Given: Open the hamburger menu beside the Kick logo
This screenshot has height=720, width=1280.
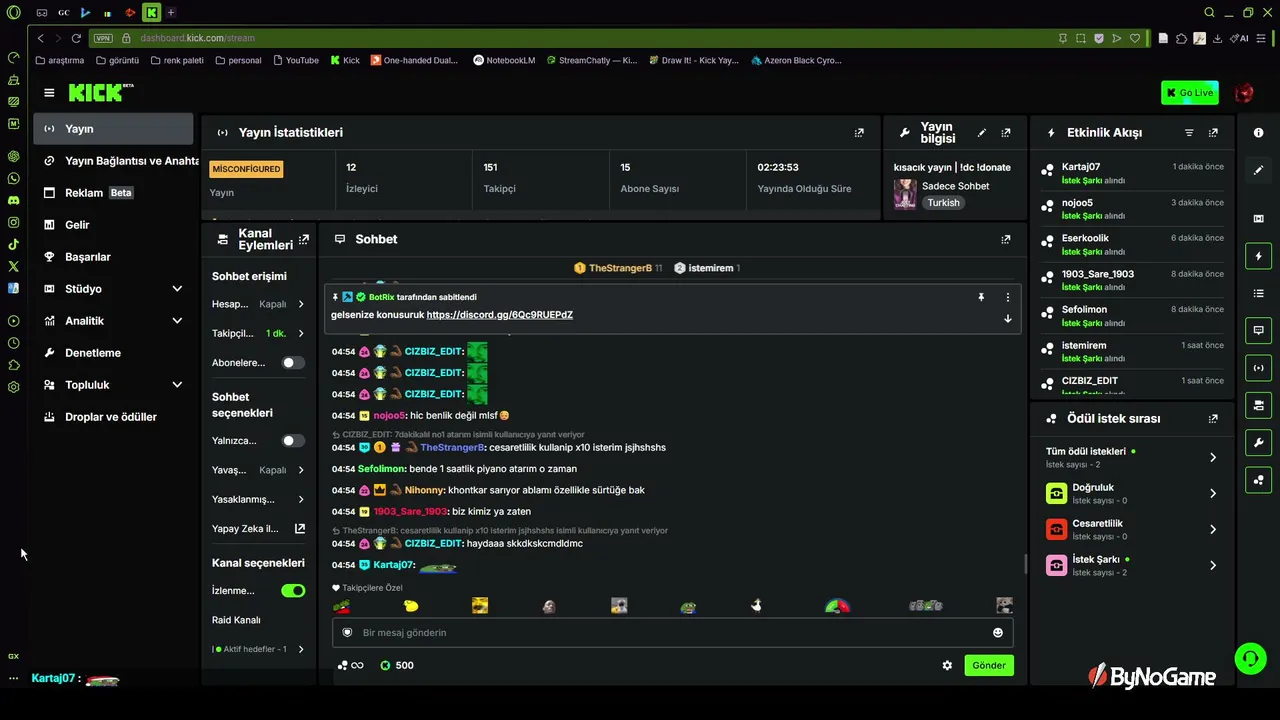Looking at the screenshot, I should [49, 93].
